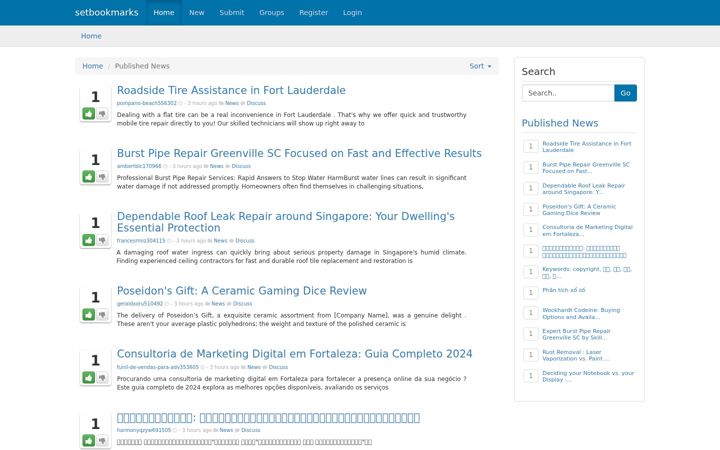Click the setbookmarks site logo
The width and height of the screenshot is (720, 450).
pyautogui.click(x=107, y=12)
